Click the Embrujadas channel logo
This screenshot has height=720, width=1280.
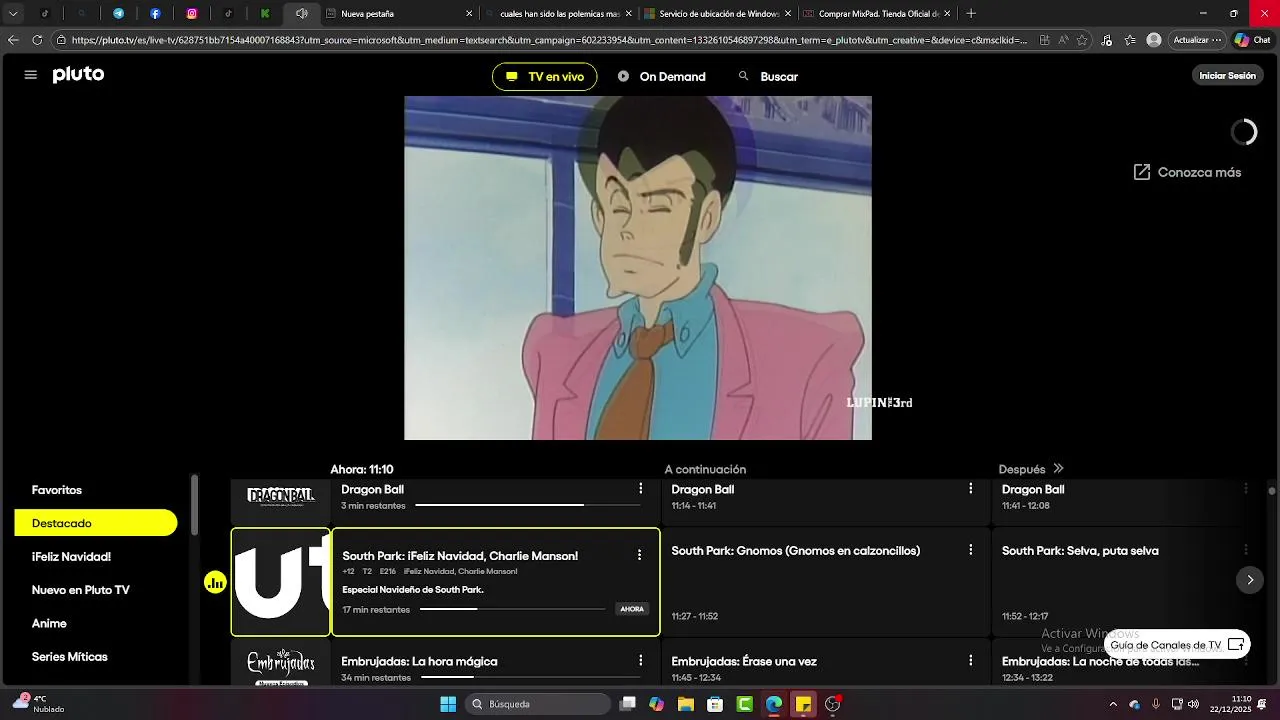[281, 665]
